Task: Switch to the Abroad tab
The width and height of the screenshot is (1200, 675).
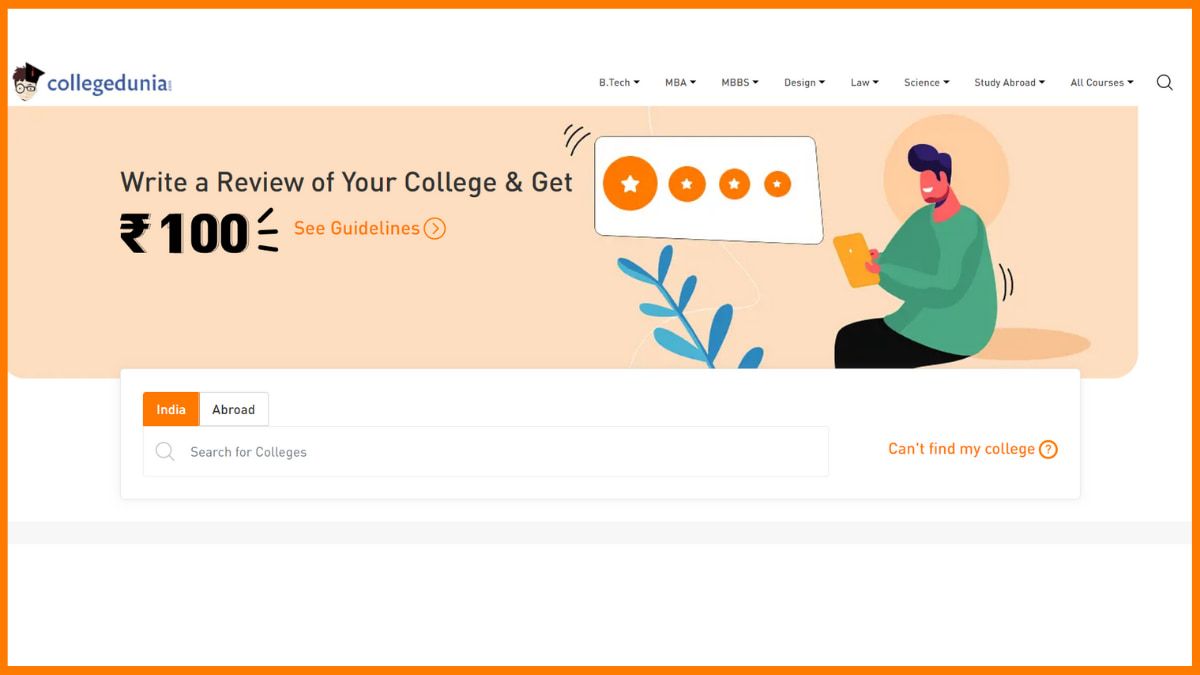Action: 234,409
